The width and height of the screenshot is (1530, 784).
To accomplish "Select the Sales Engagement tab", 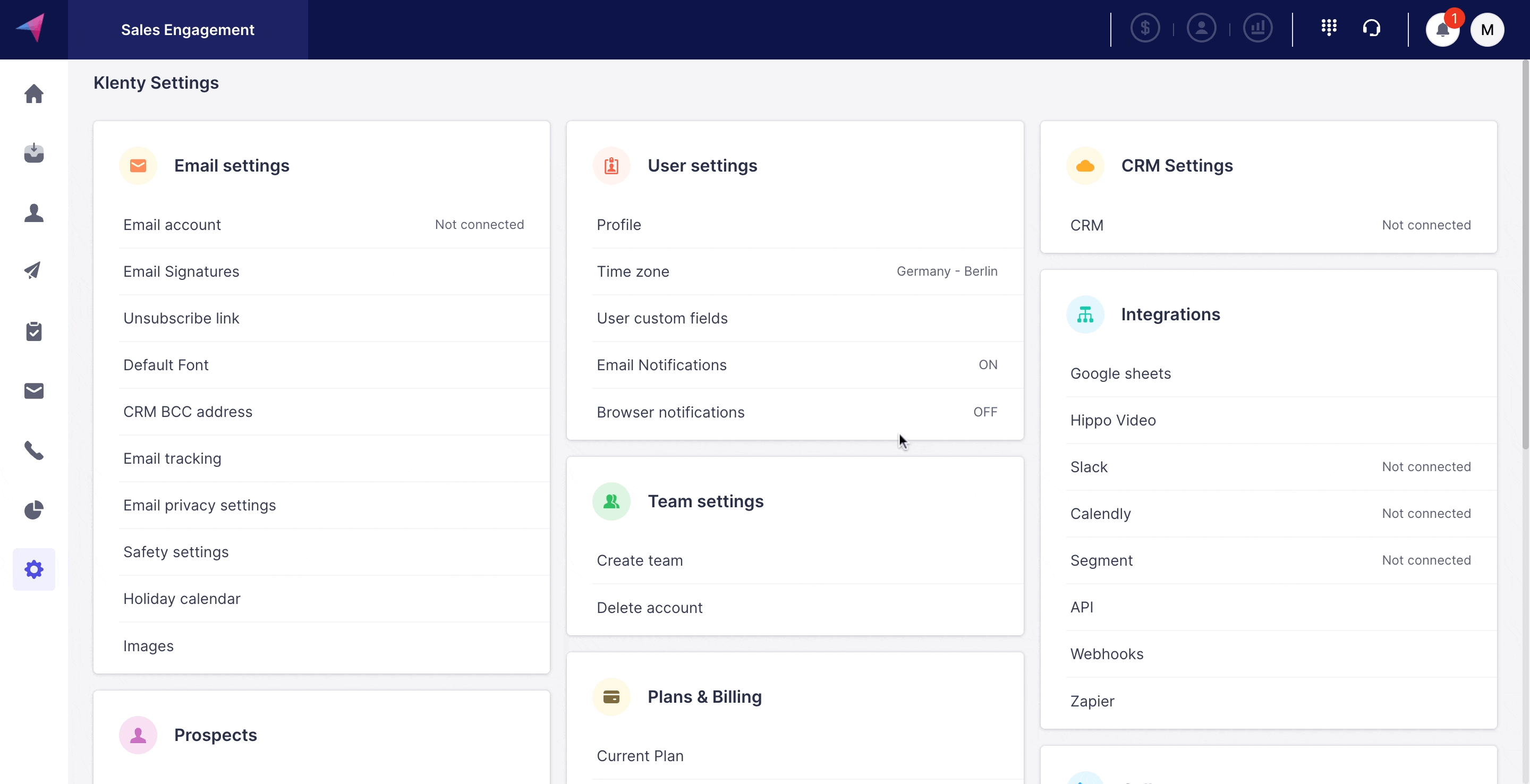I will [188, 30].
